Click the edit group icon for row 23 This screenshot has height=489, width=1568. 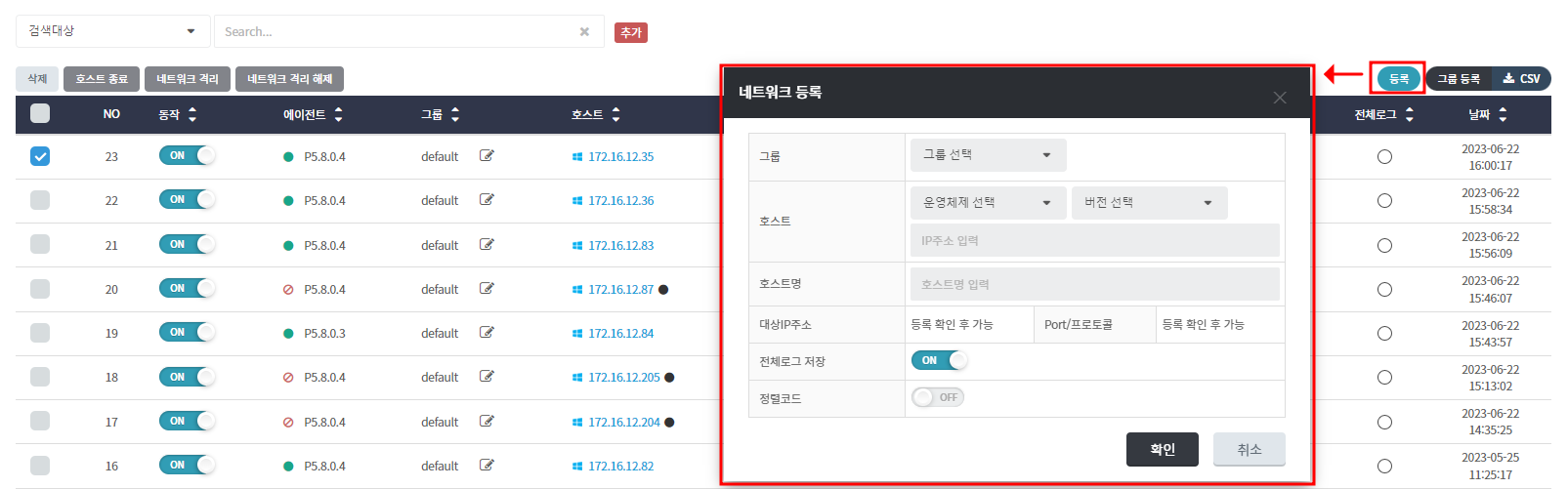pos(487,155)
